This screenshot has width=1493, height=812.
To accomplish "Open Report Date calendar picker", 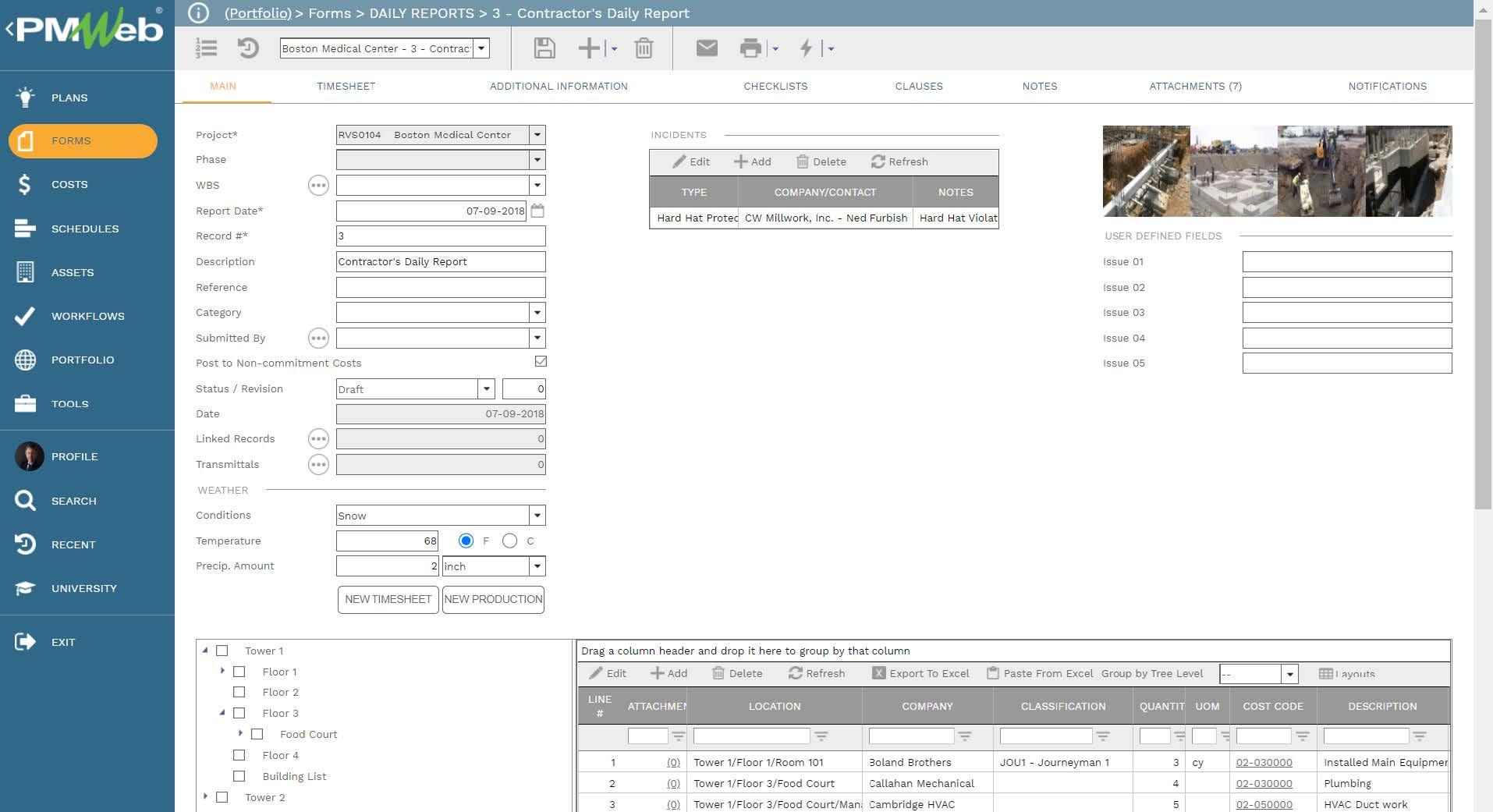I will [x=537, y=211].
